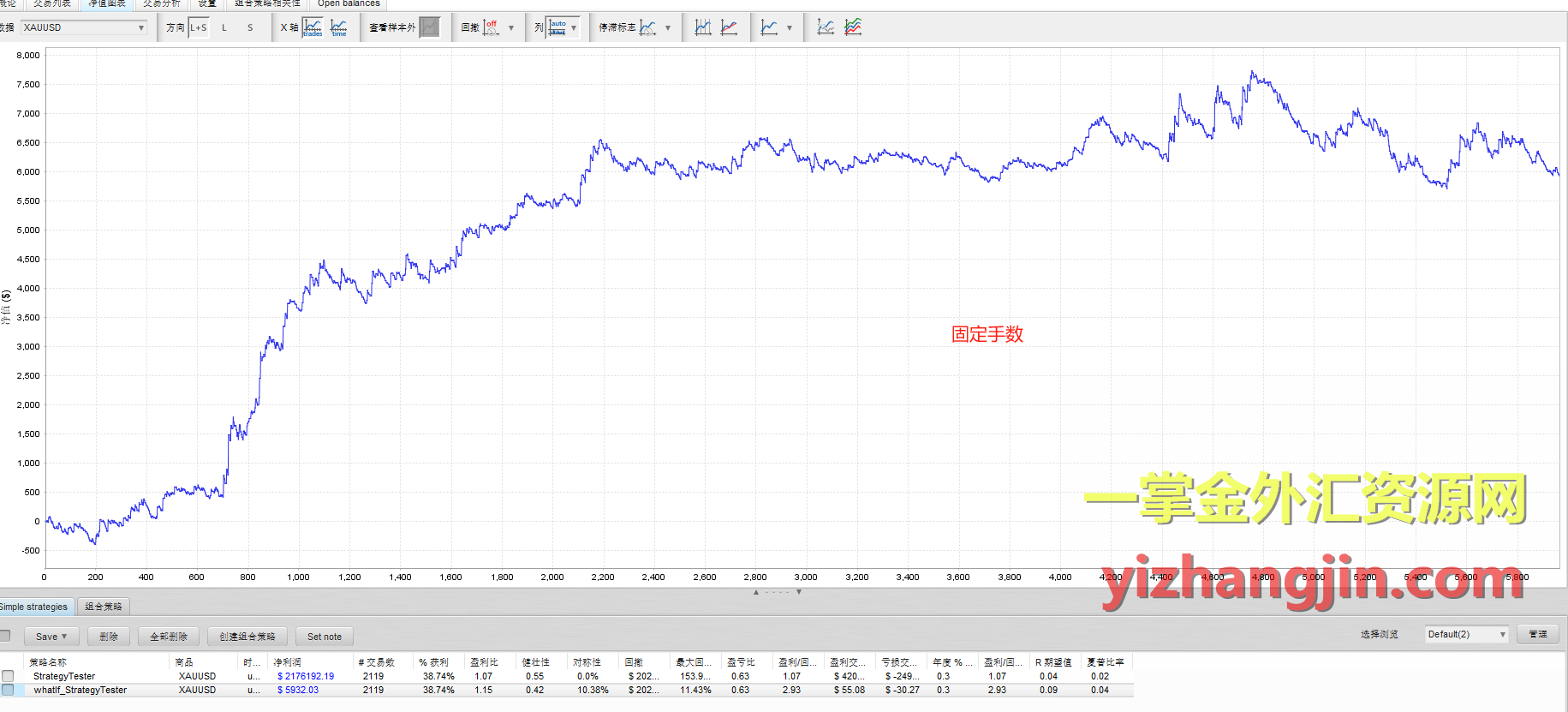Click the 10.38% symmetry cell

593,690
